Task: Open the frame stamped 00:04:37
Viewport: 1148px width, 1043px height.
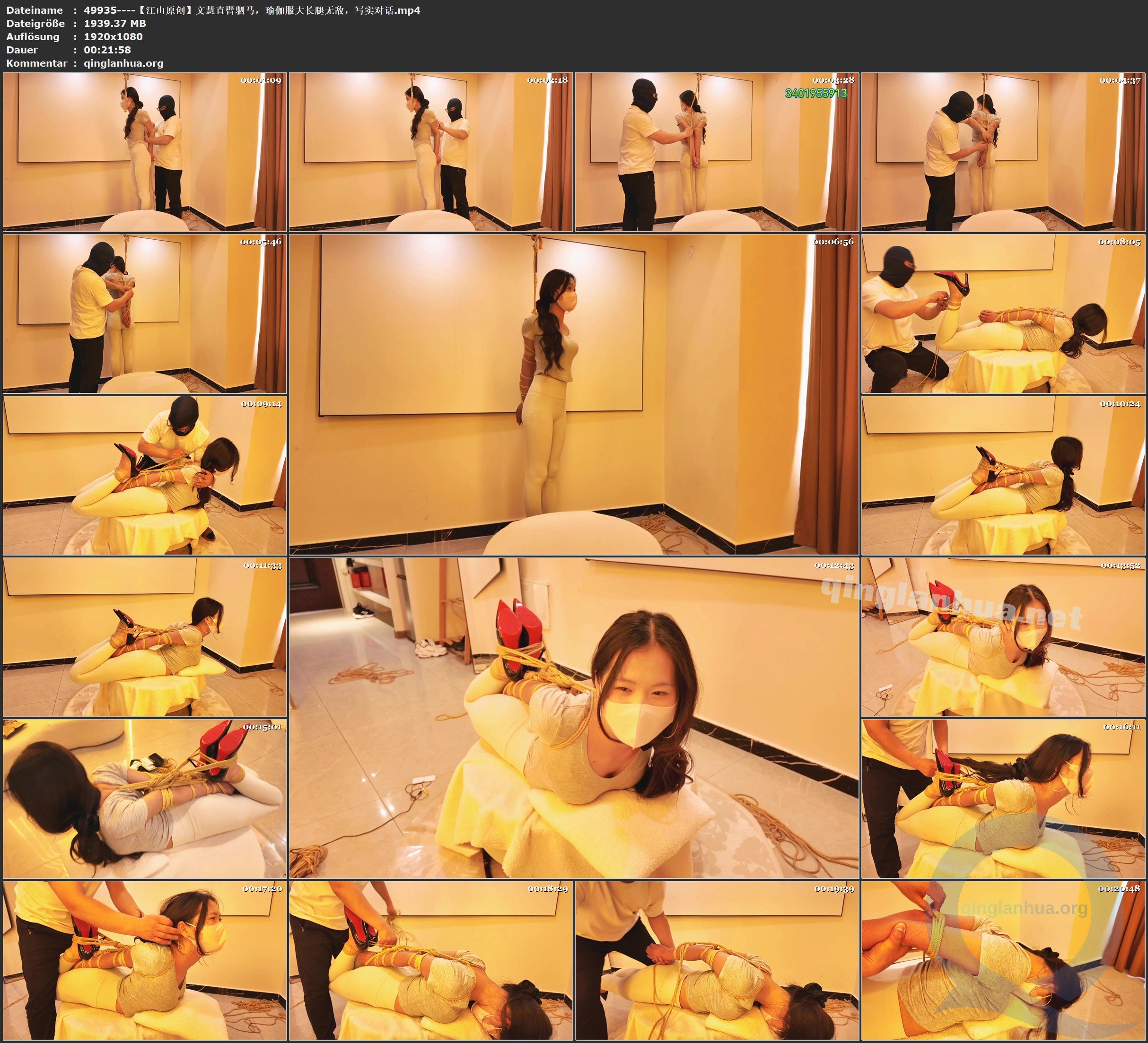Action: coord(1003,151)
